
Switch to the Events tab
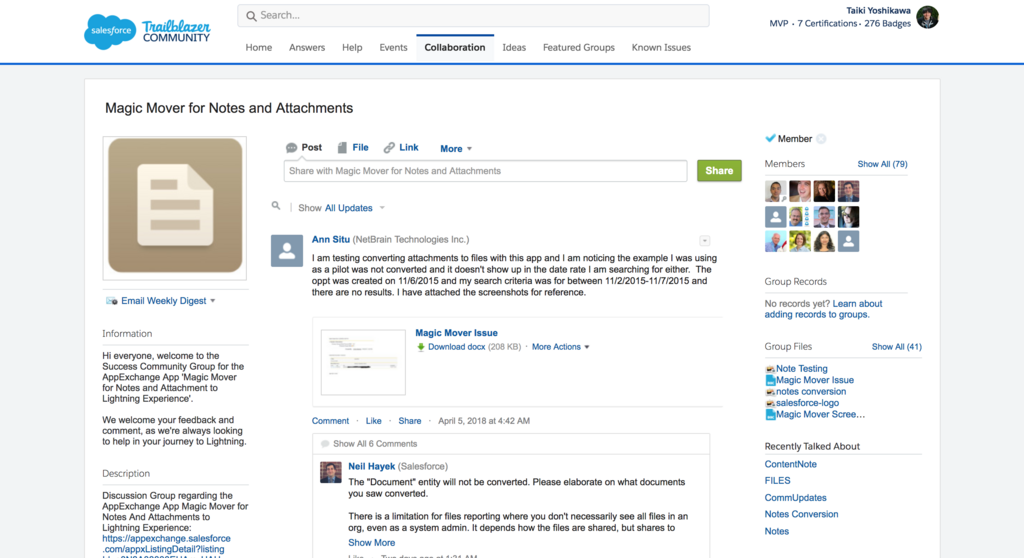point(393,48)
